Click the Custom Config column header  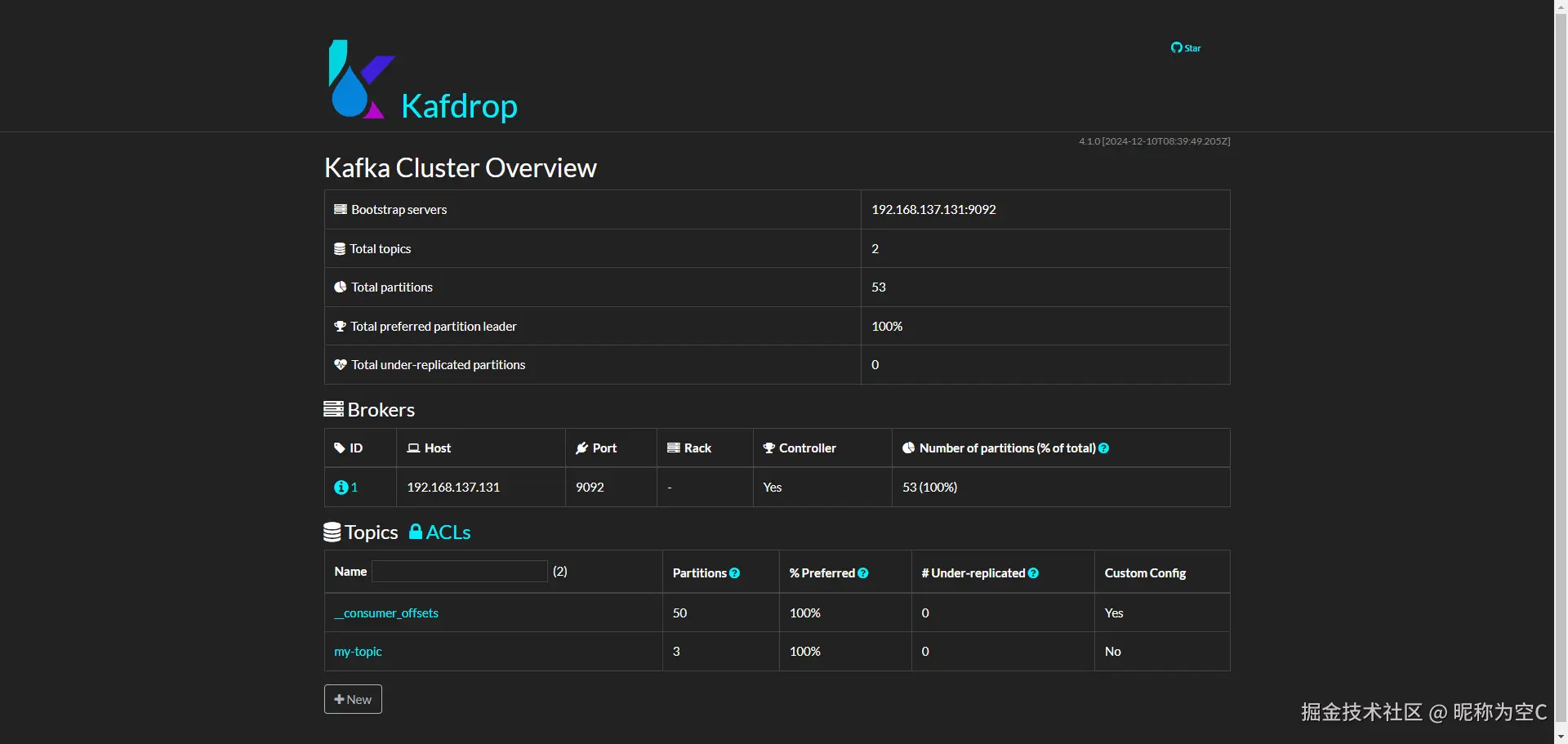pos(1145,572)
